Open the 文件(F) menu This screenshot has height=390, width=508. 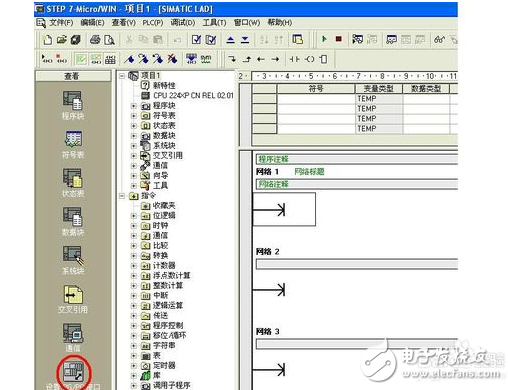61,23
